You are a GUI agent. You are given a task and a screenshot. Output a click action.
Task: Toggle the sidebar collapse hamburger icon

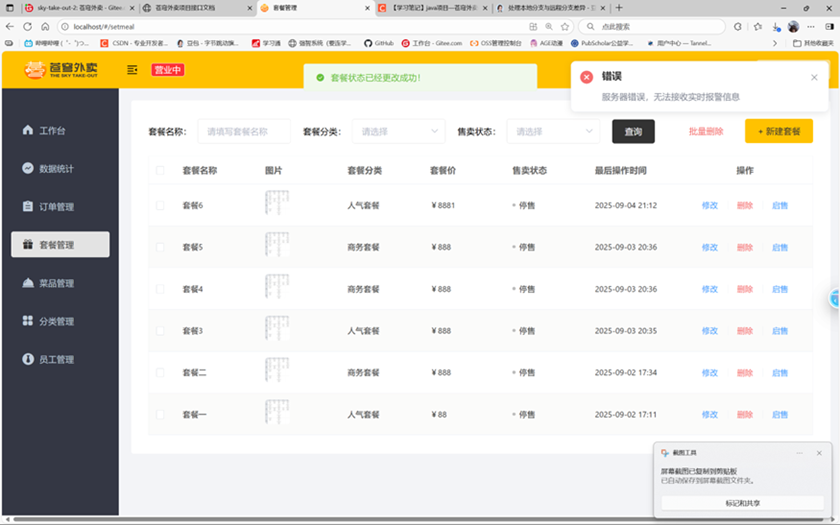coord(132,70)
